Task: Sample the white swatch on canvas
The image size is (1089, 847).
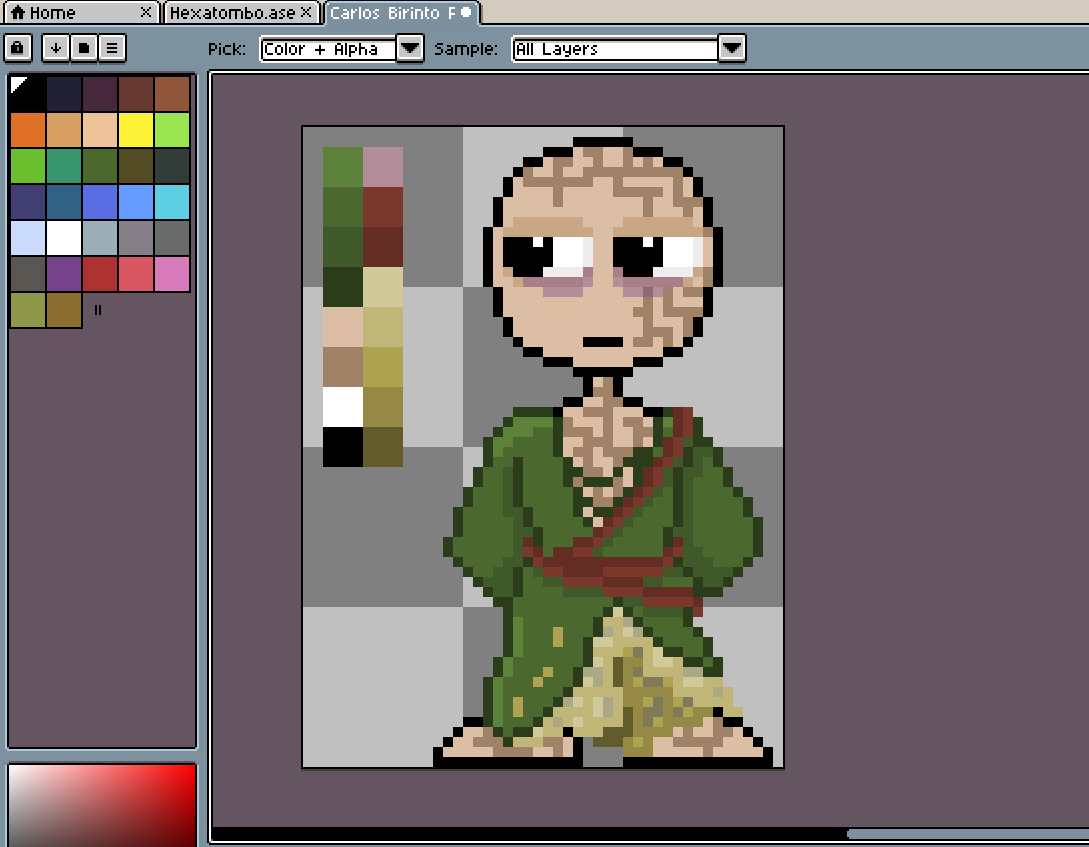Action: [x=343, y=406]
